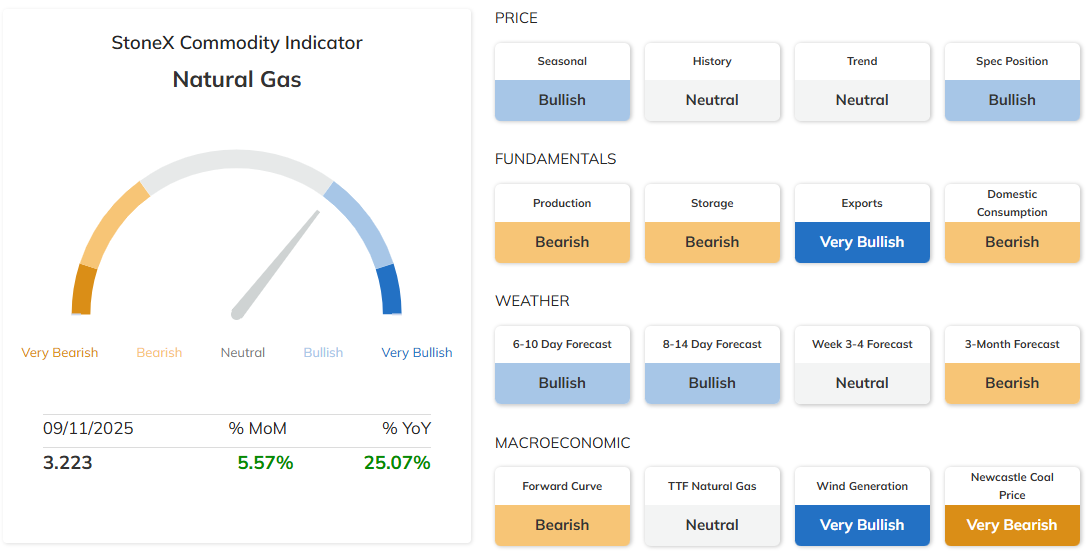Screen dimensions: 1087x555
Task: Click the StoneX Commodity Indicator title
Action: coord(237,43)
